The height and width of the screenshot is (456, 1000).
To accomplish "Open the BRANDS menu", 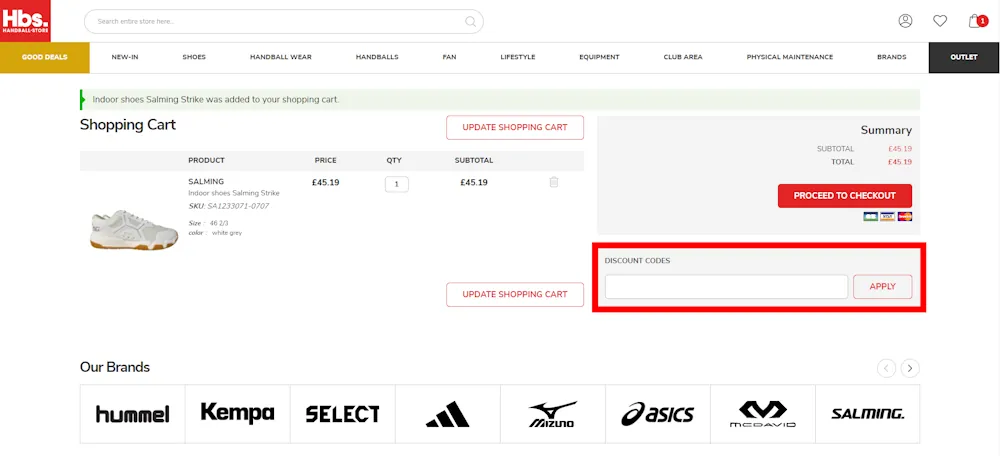I will [892, 57].
